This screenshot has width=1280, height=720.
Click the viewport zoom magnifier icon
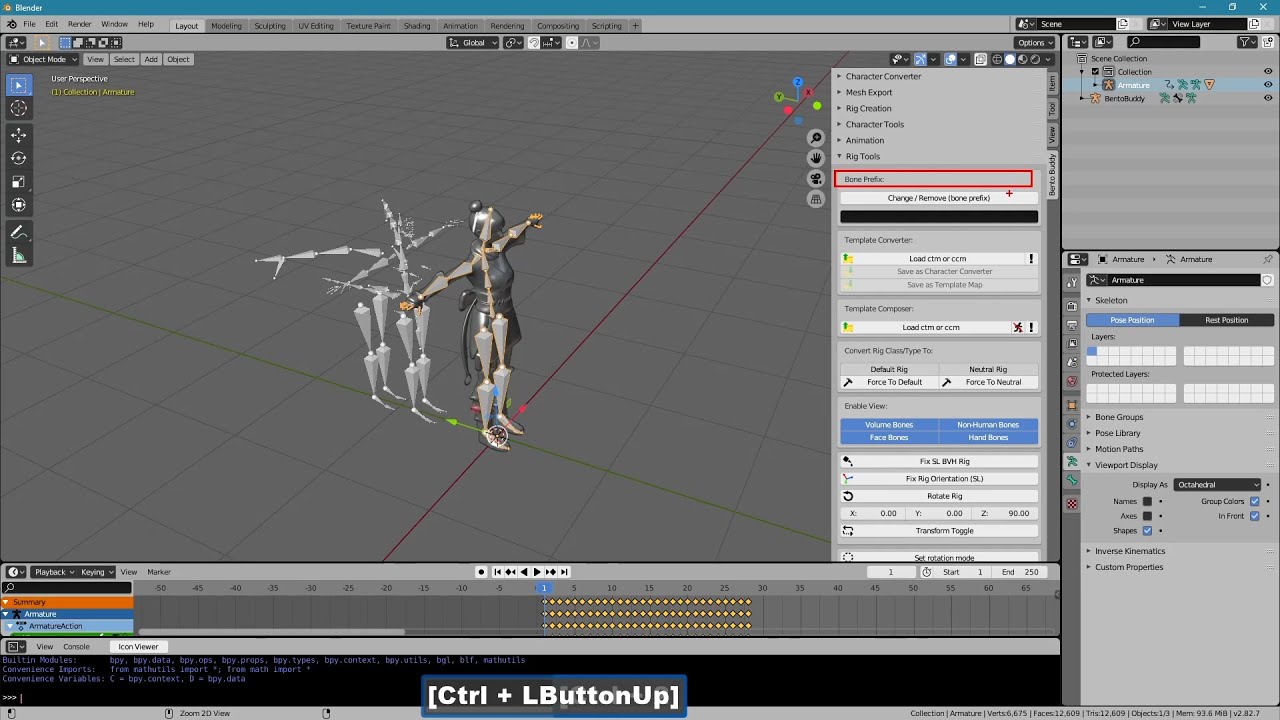coord(816,138)
